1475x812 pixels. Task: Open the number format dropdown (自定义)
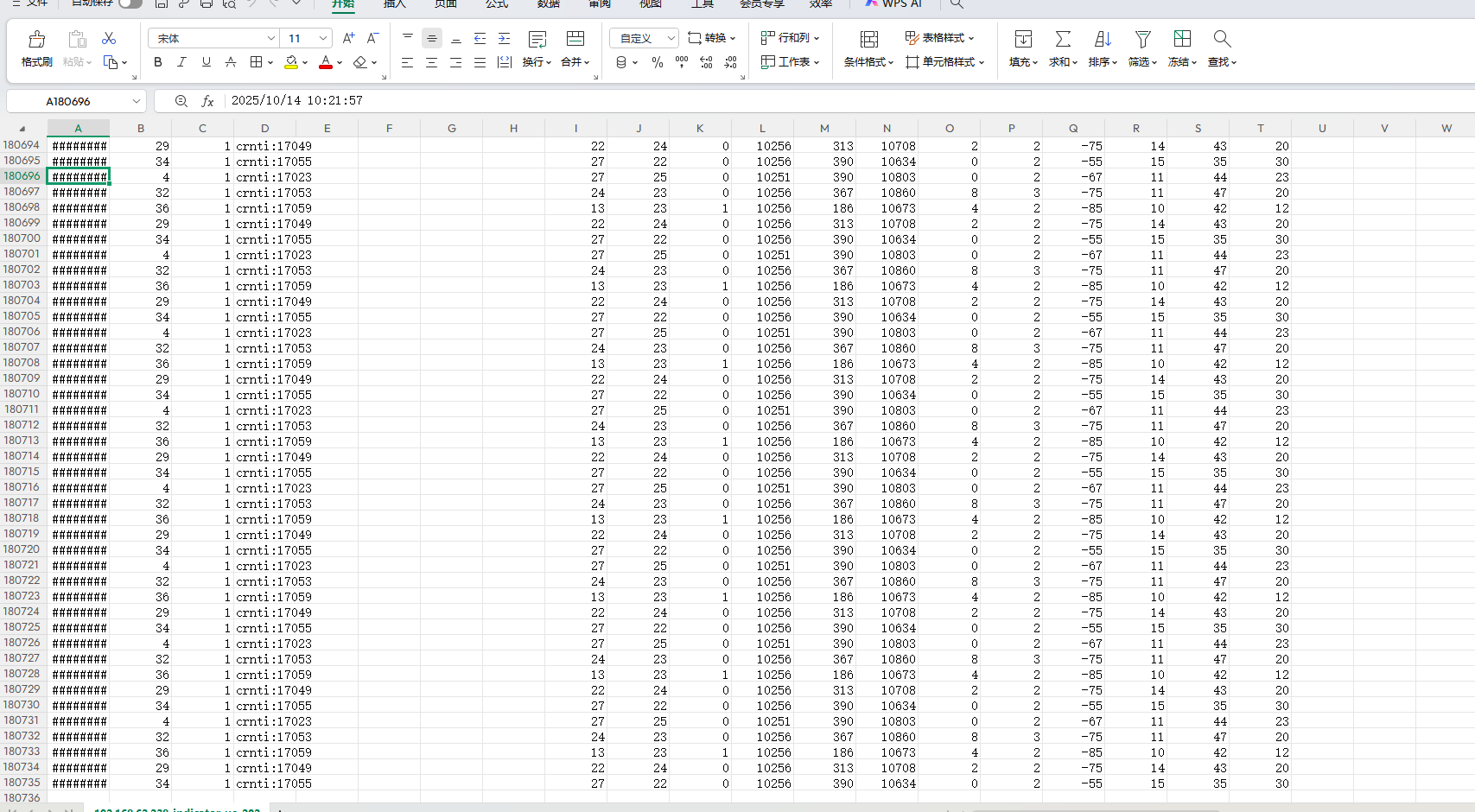point(671,38)
